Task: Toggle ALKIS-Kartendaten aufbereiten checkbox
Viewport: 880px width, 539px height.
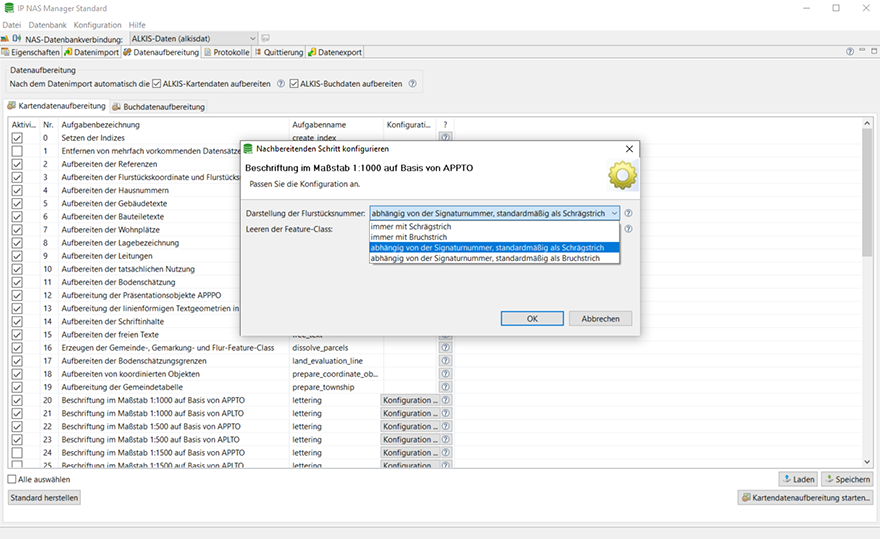Action: [x=157, y=84]
